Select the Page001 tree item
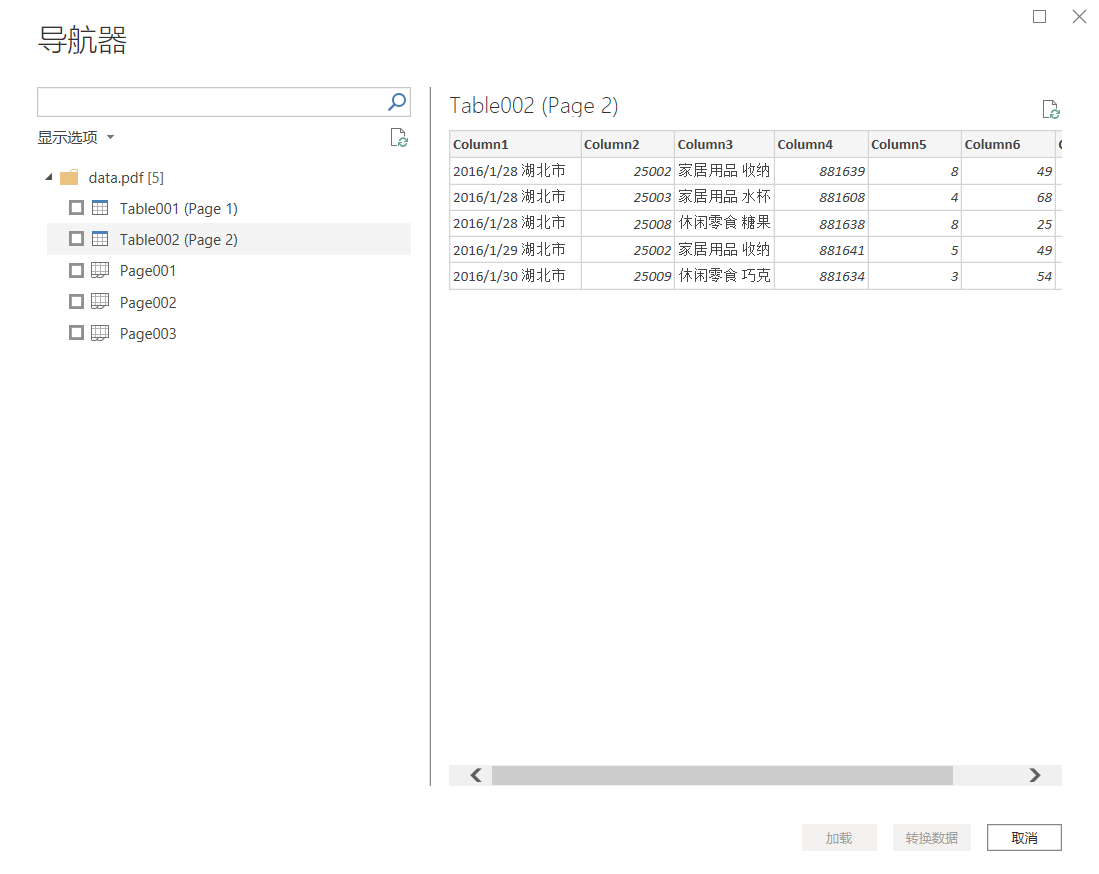This screenshot has width=1099, height=874. pos(148,271)
